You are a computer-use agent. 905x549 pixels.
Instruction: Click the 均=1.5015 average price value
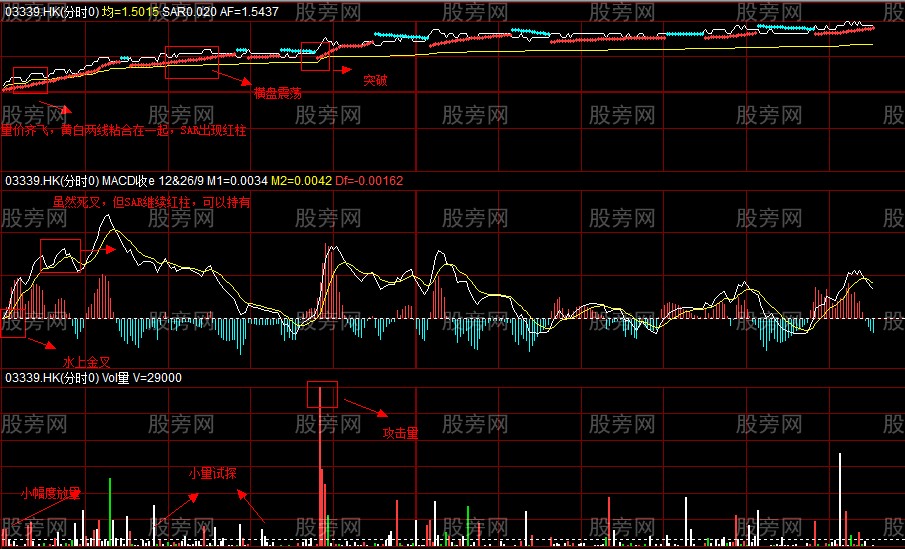point(130,11)
